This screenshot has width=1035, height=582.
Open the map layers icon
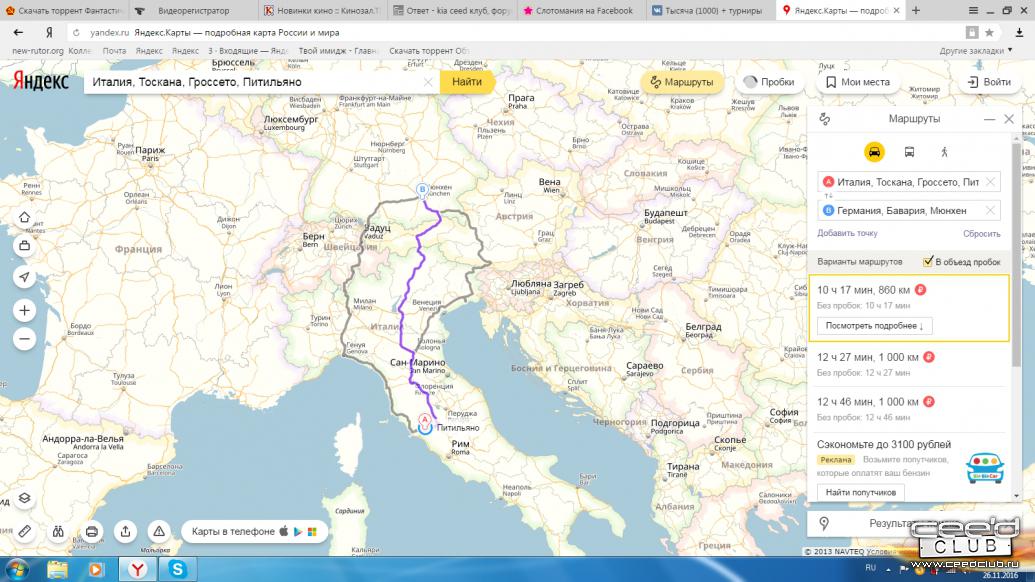(24, 498)
